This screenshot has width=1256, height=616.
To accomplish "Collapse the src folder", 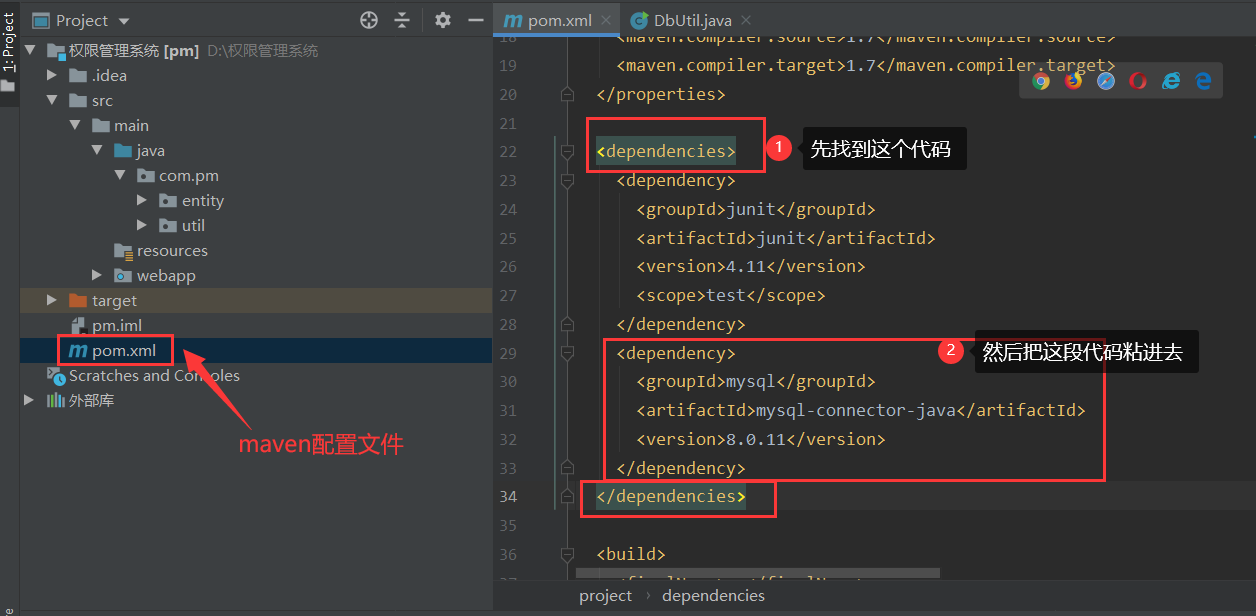I will (x=52, y=100).
